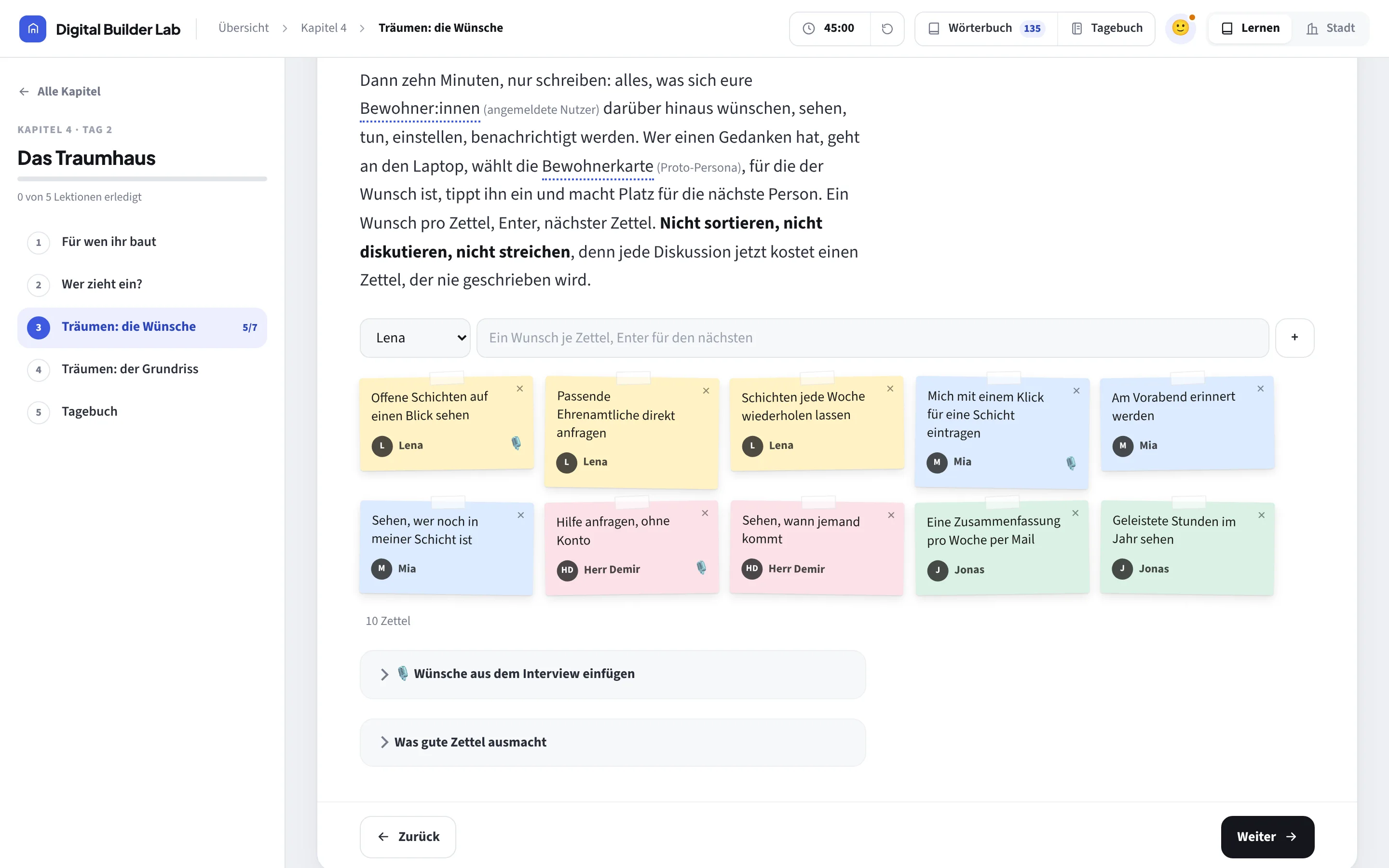Remove the Hilfe anfragen, ohne Konto note
This screenshot has width=1389, height=868.
pos(705,513)
